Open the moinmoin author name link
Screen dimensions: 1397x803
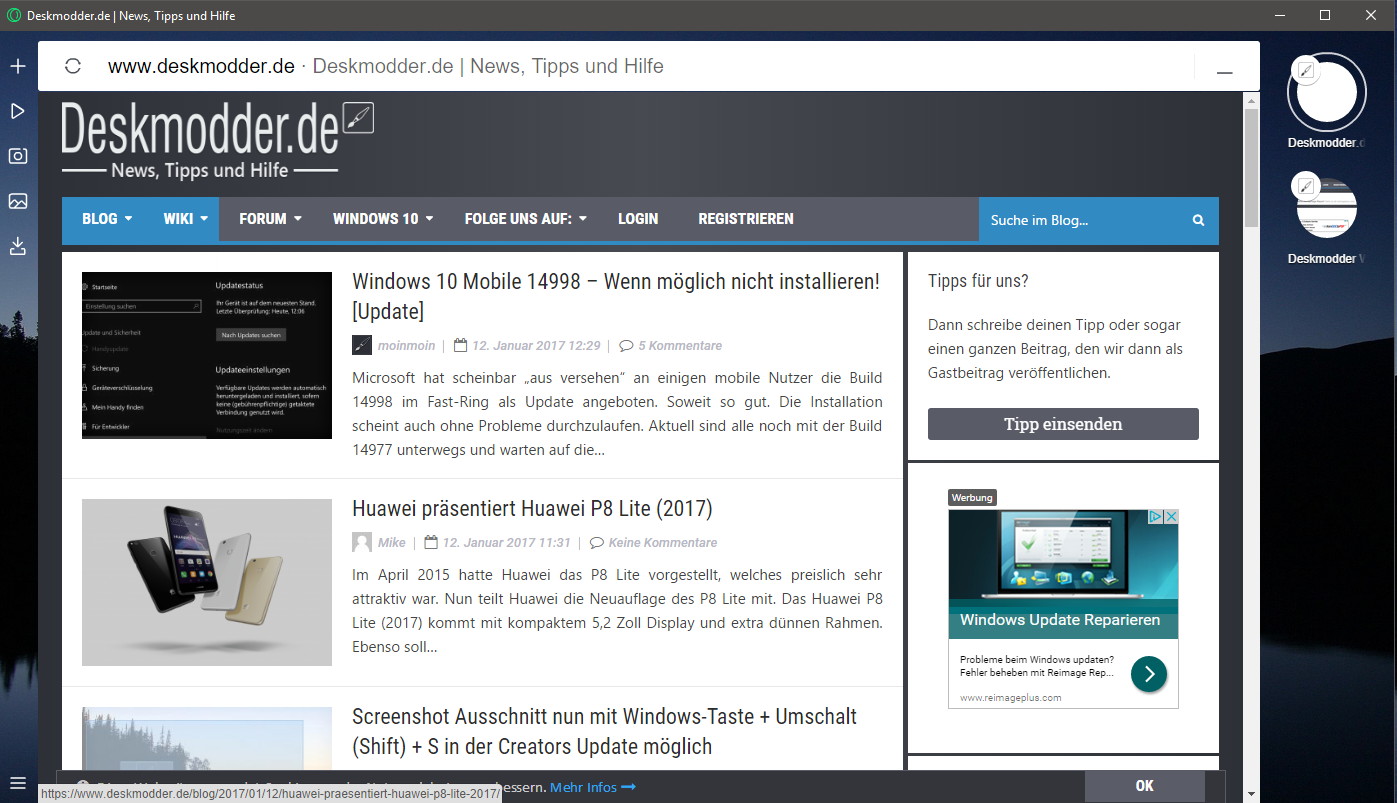pyautogui.click(x=406, y=346)
